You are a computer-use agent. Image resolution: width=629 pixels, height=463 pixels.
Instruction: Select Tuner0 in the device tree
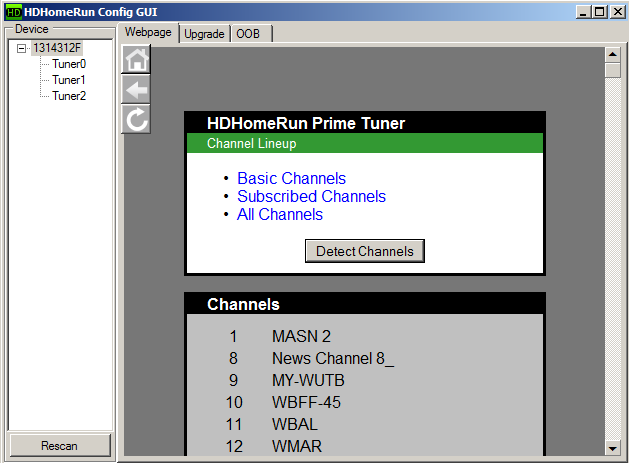point(69,64)
